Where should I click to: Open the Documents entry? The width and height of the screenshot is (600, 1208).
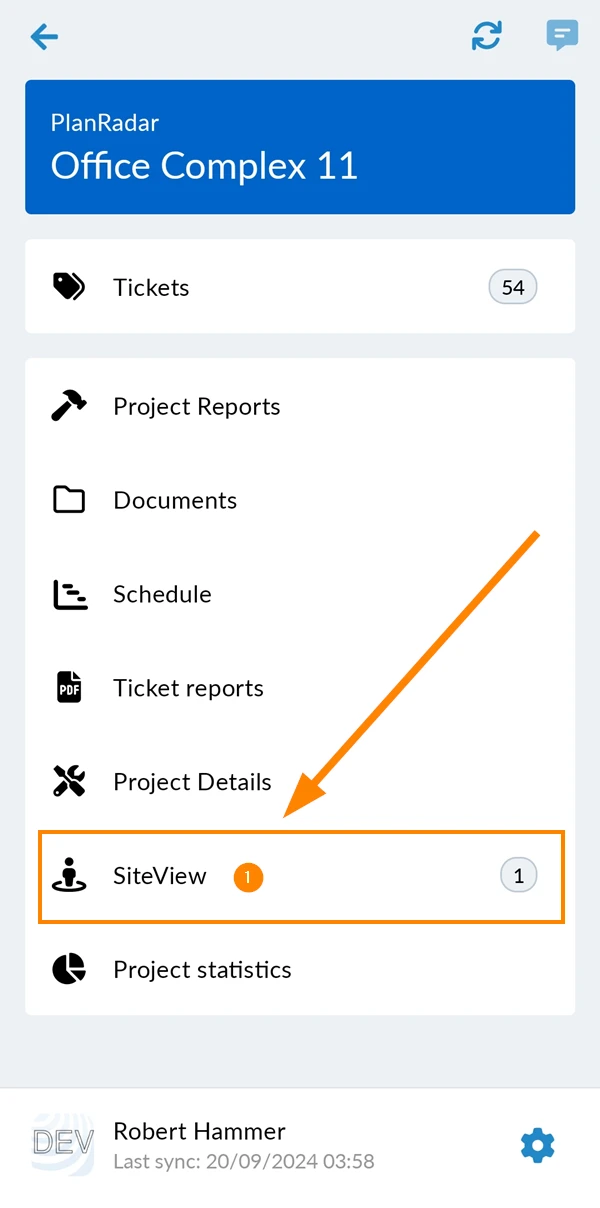click(300, 500)
